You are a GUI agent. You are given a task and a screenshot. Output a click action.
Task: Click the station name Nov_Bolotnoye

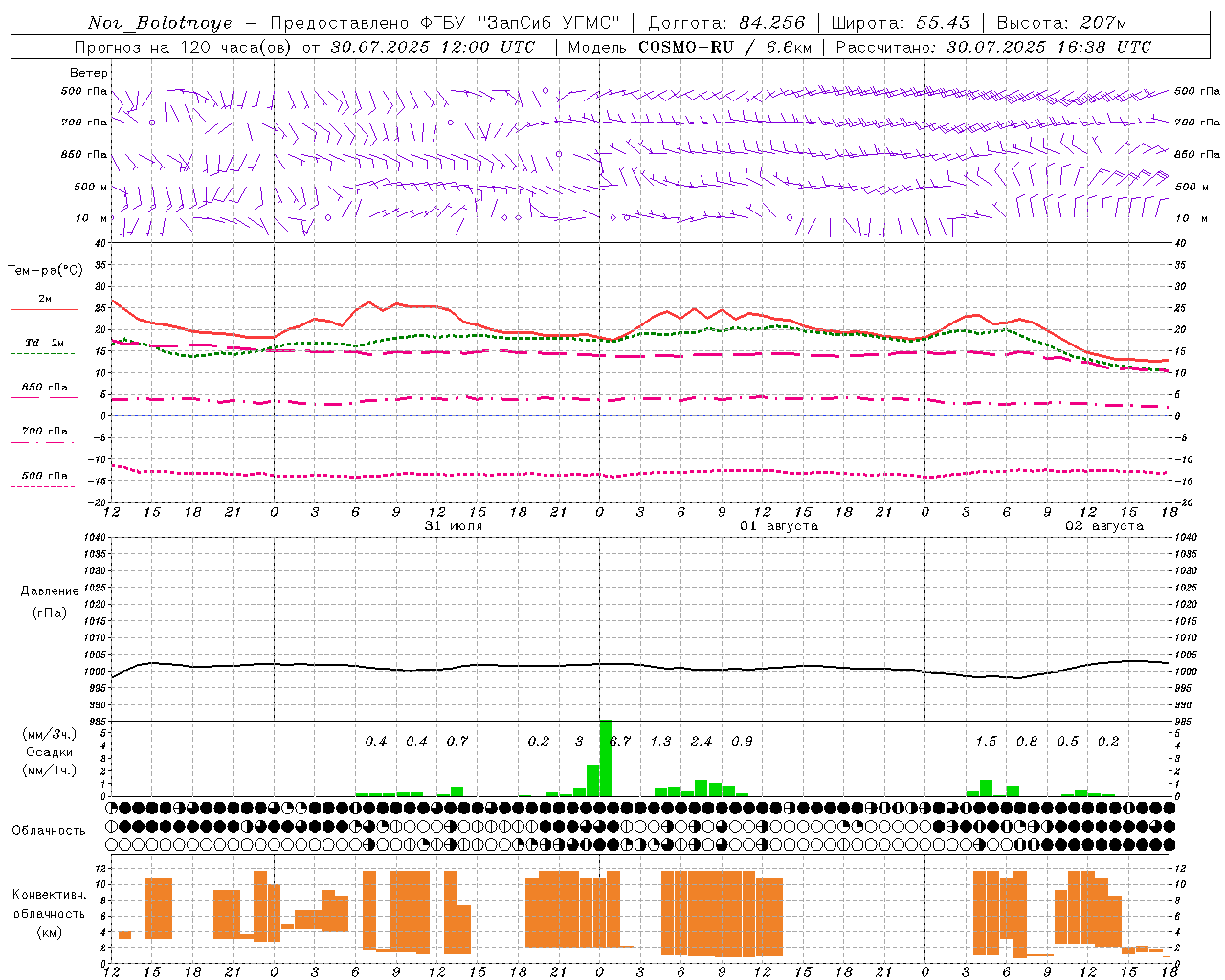160,23
